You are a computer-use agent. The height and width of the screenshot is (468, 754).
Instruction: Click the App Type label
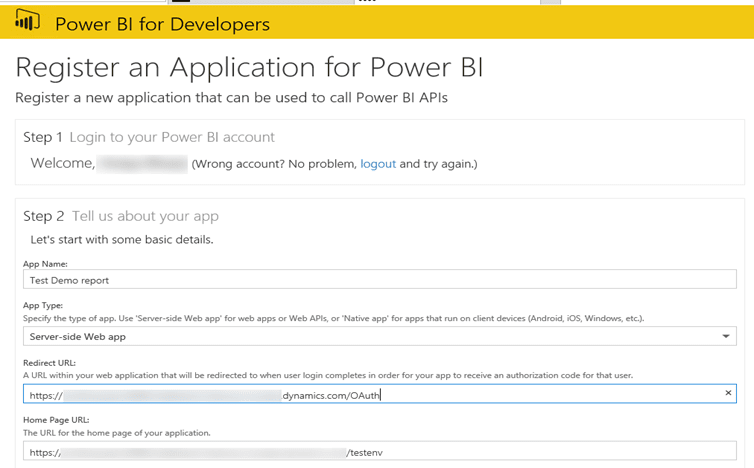(x=43, y=305)
